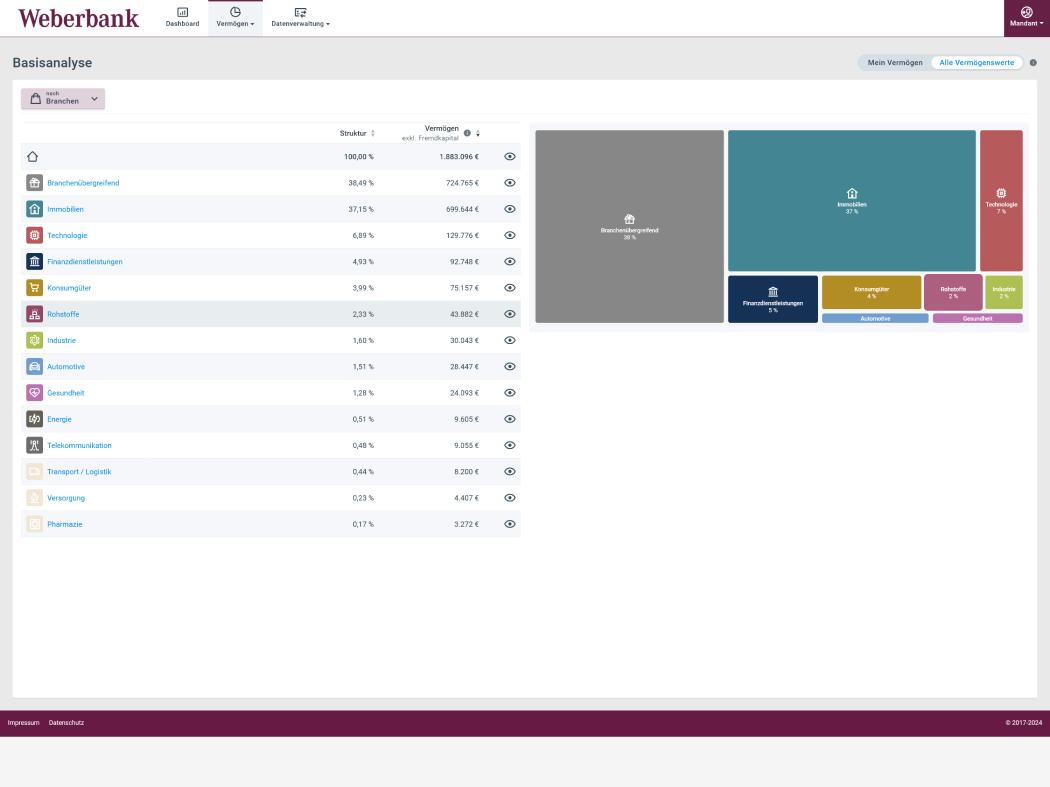
Task: Open the nach Branchen dropdown
Action: [62, 98]
